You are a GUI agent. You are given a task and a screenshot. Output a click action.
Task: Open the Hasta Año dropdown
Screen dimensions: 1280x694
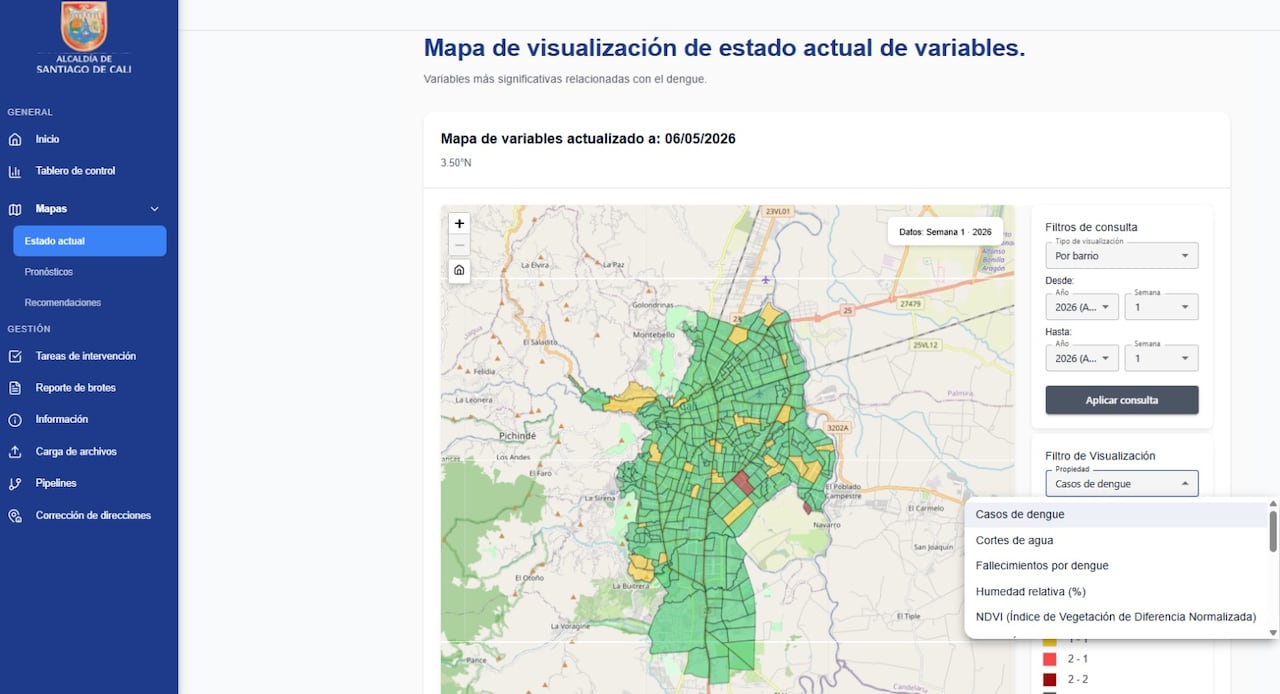pyautogui.click(x=1082, y=358)
